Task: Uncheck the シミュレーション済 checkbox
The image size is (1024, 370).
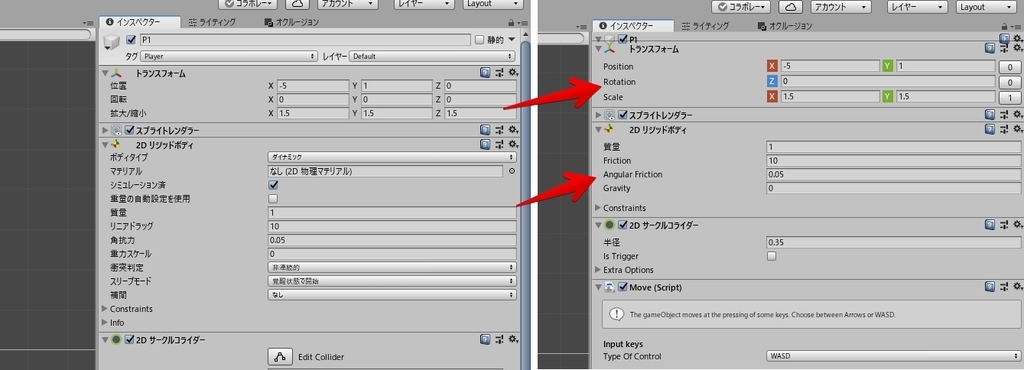Action: pyautogui.click(x=274, y=185)
